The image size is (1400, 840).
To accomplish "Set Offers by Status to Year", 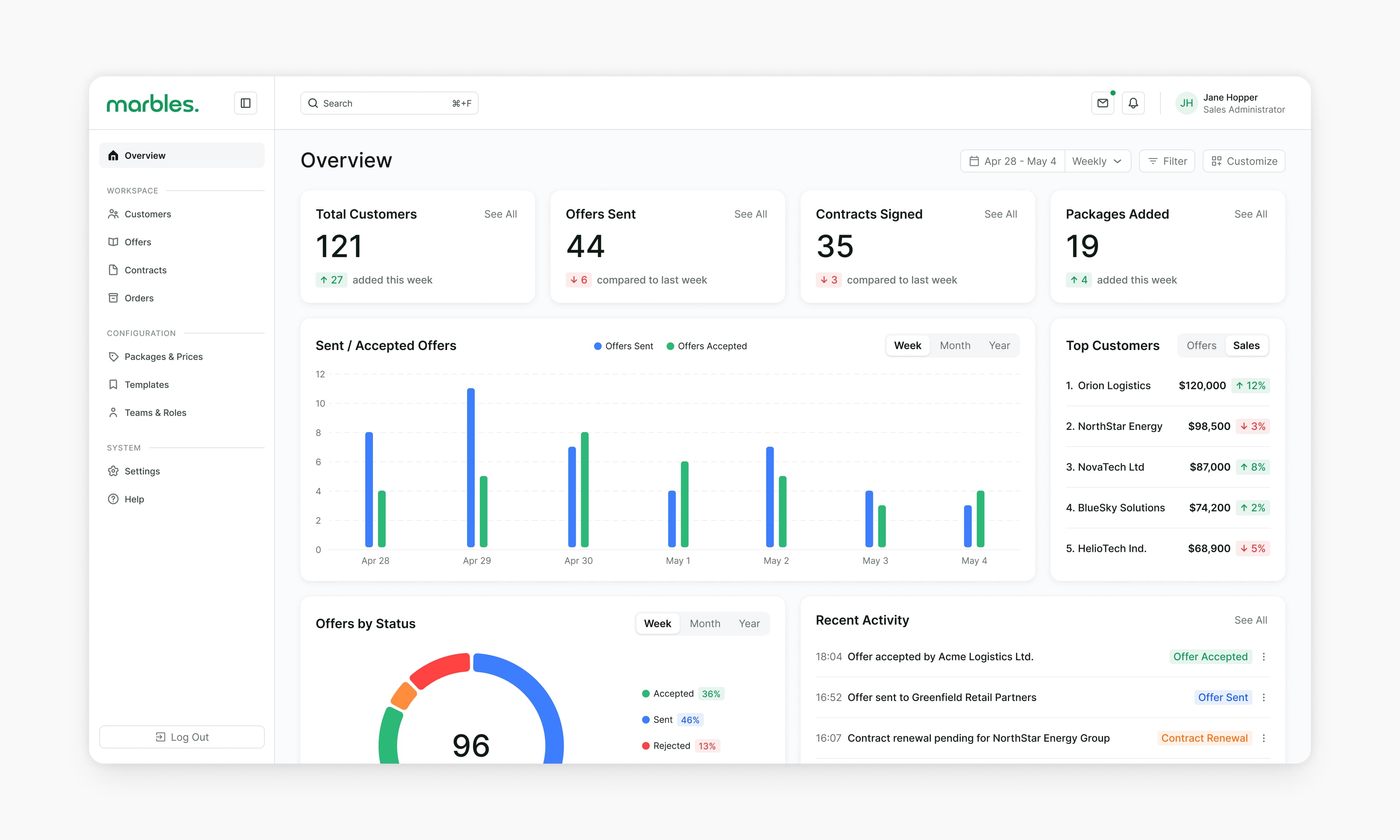I will tap(749, 623).
